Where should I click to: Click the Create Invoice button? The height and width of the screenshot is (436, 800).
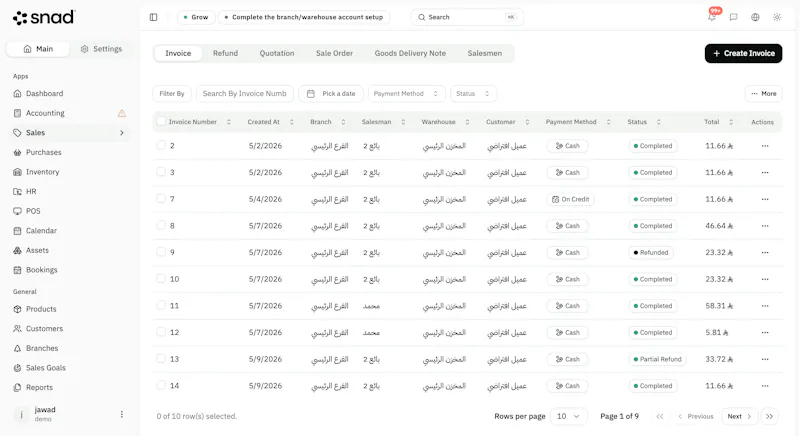pyautogui.click(x=743, y=53)
